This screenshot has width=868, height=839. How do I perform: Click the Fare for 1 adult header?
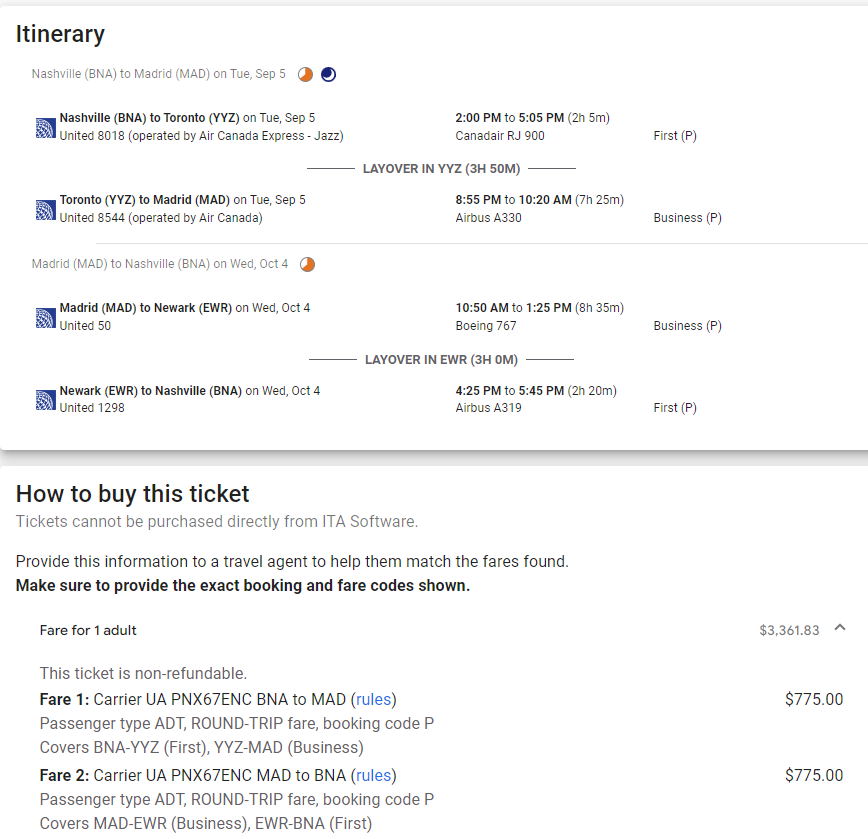(x=88, y=630)
